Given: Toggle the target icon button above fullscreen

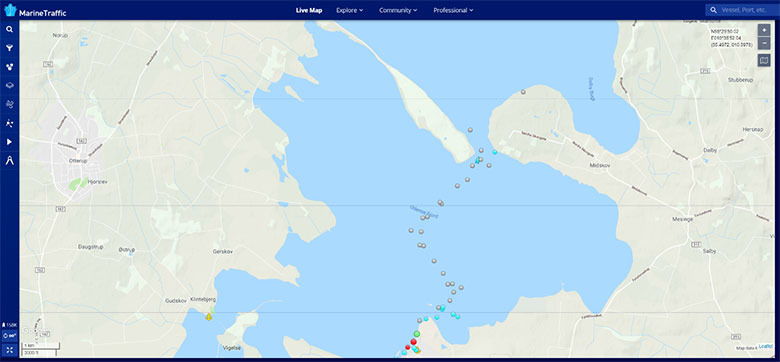Looking at the screenshot, I should click(9, 336).
